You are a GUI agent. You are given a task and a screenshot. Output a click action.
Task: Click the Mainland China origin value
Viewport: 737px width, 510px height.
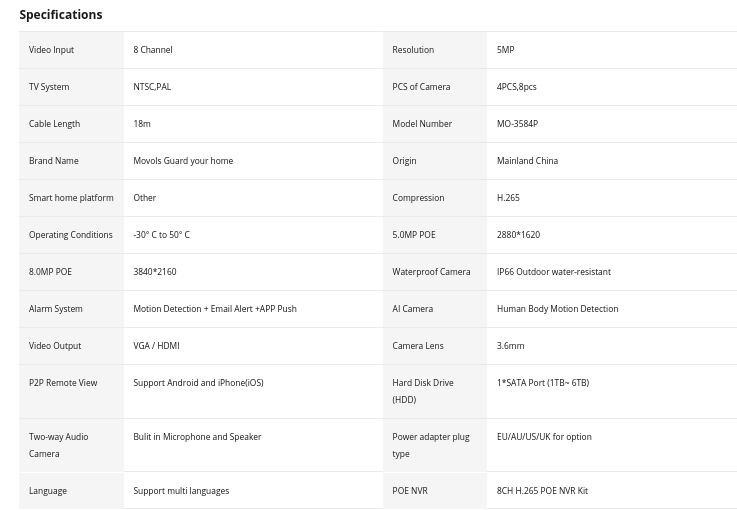[527, 161]
